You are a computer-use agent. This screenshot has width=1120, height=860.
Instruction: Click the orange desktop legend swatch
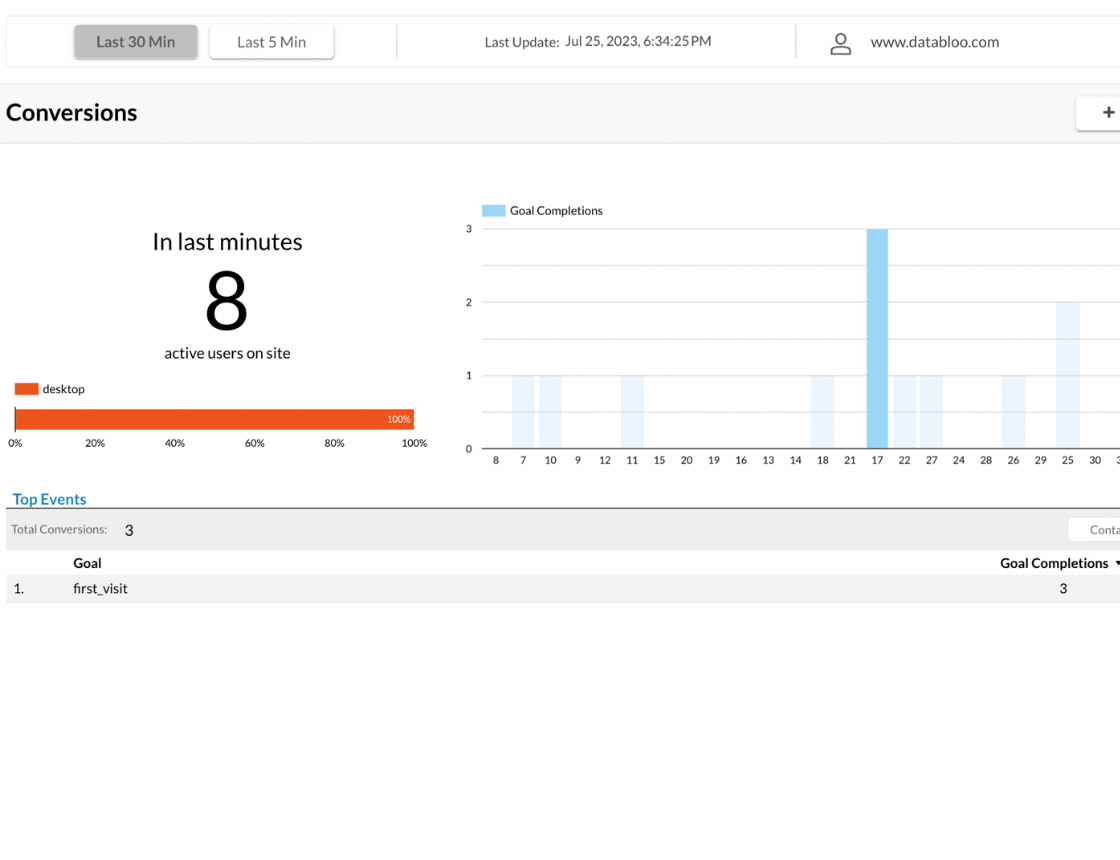26,389
